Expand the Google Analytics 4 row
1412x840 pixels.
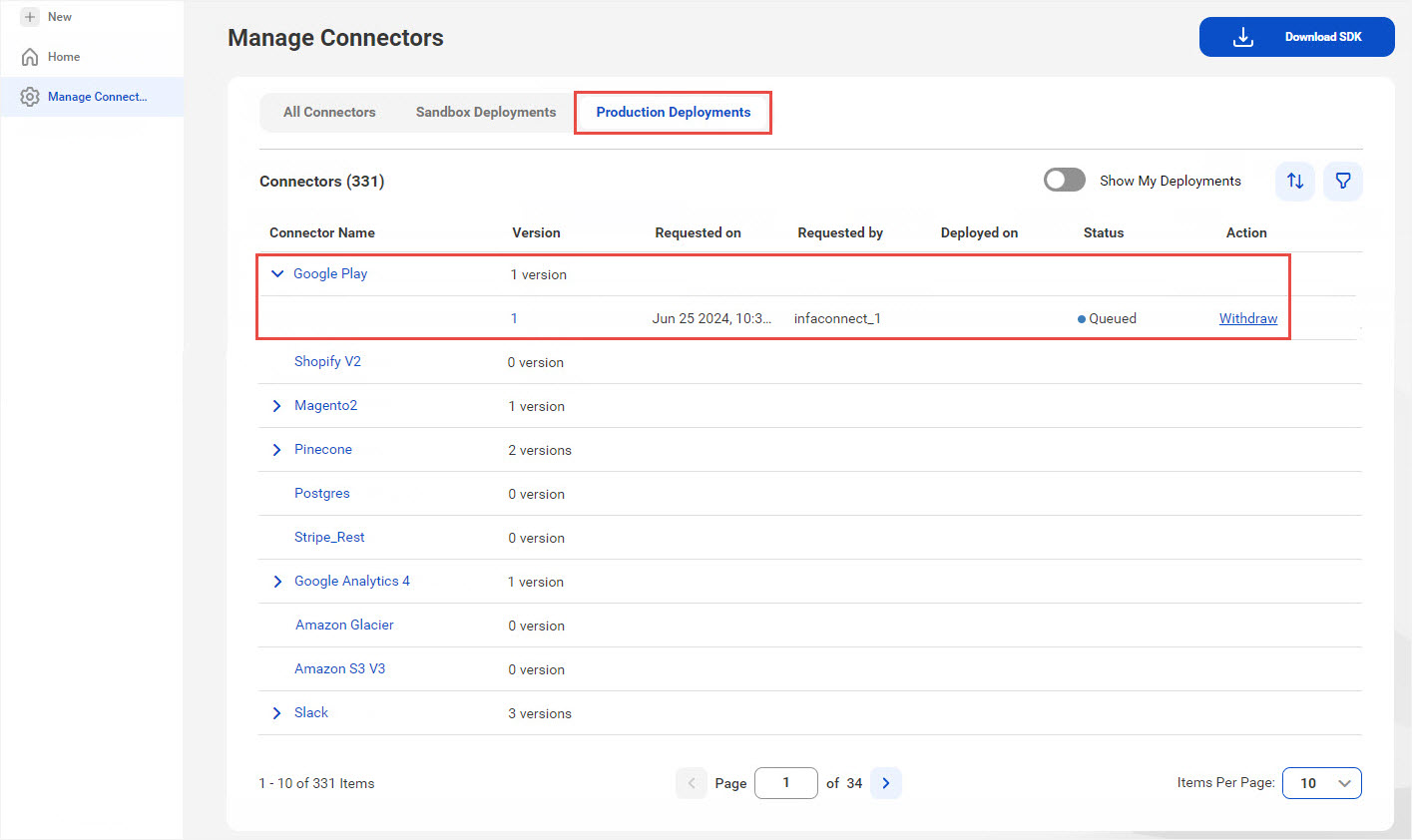[277, 582]
